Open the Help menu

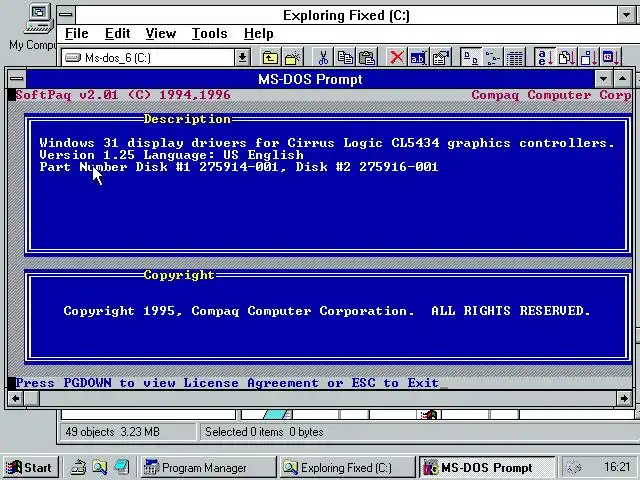coord(258,33)
